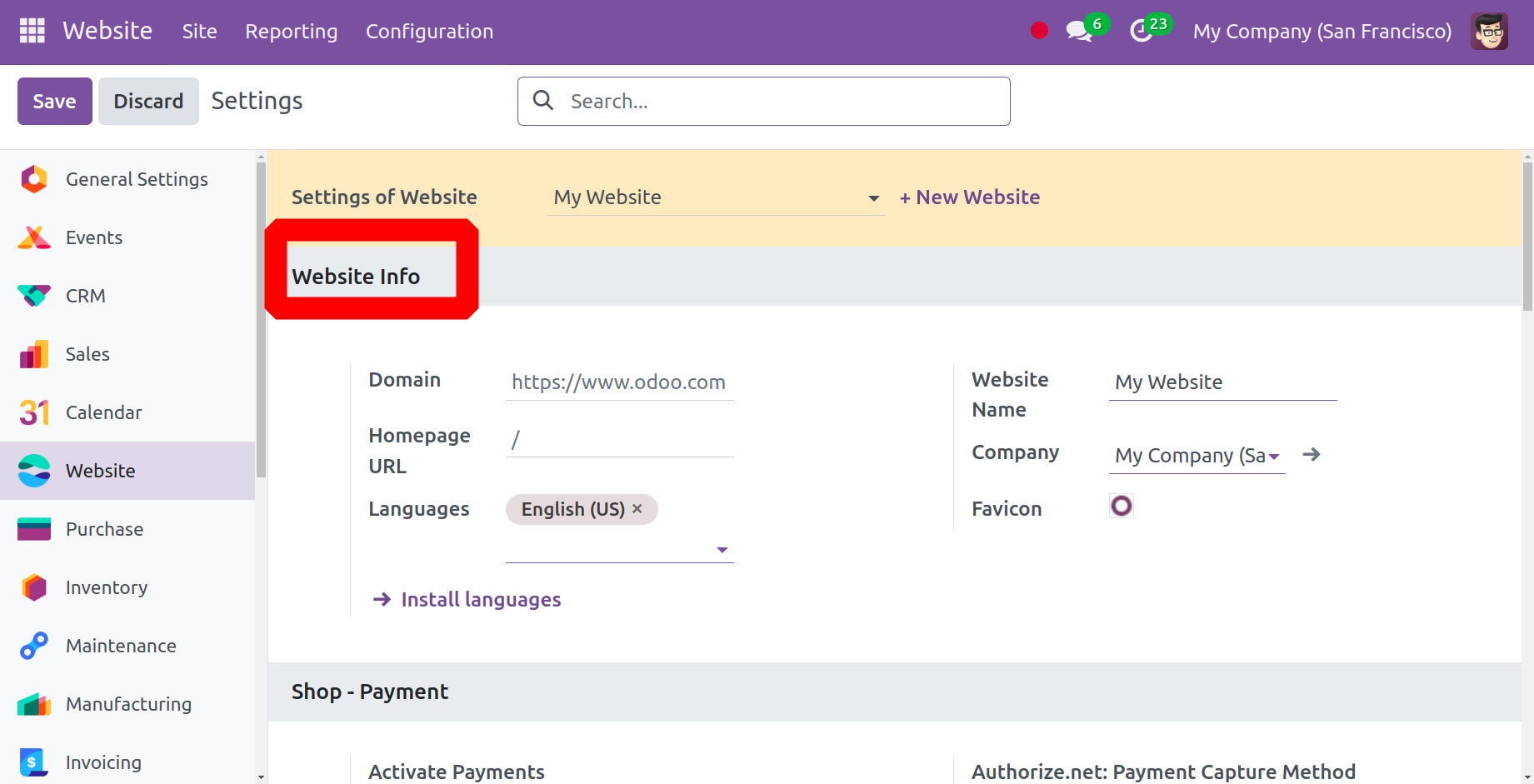Open the General Settings sidebar icon
The height and width of the screenshot is (784, 1534).
point(34,179)
